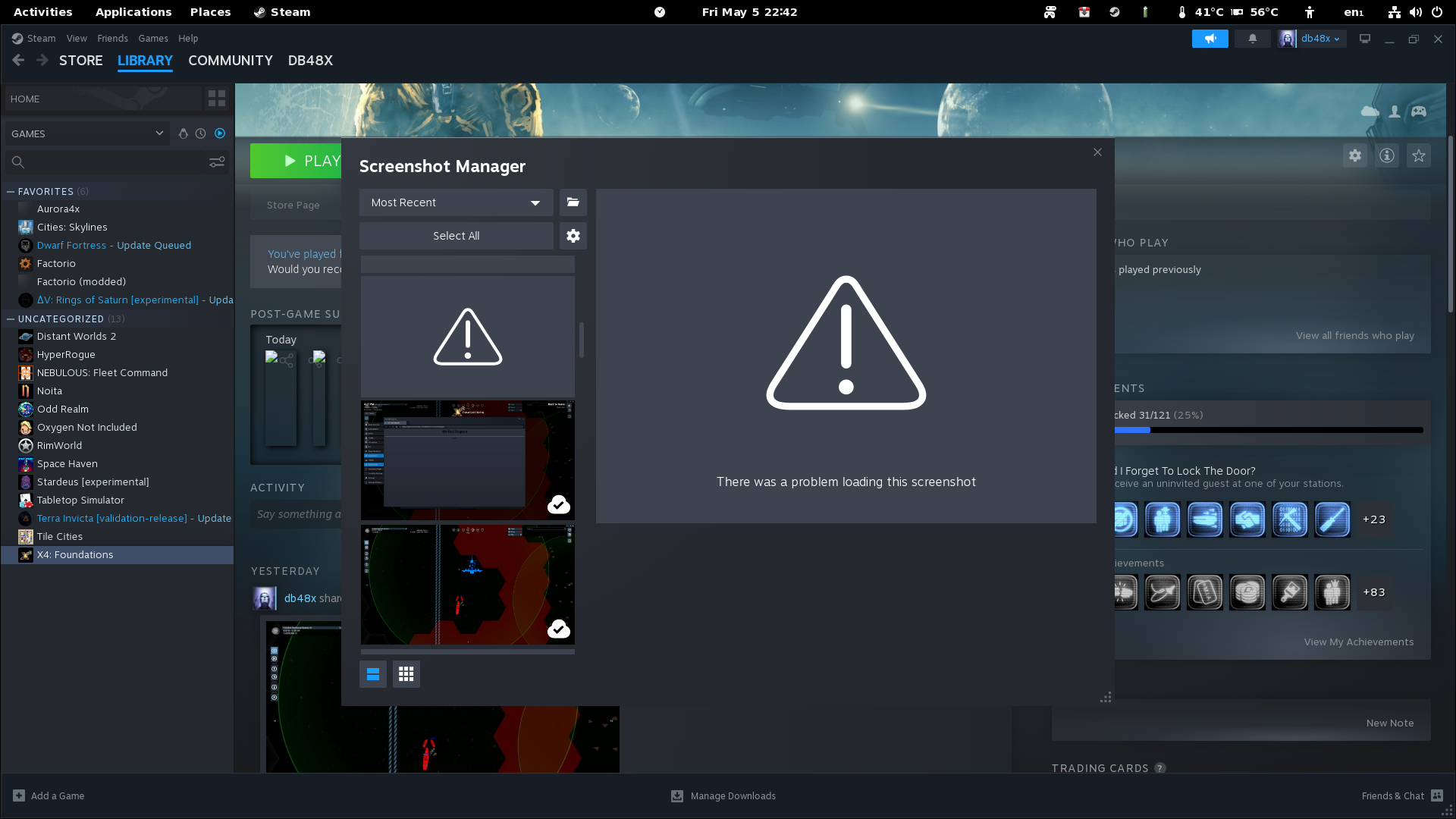Image resolution: width=1456 pixels, height=819 pixels.
Task: Open Friends & Chat
Action: (x=1402, y=796)
